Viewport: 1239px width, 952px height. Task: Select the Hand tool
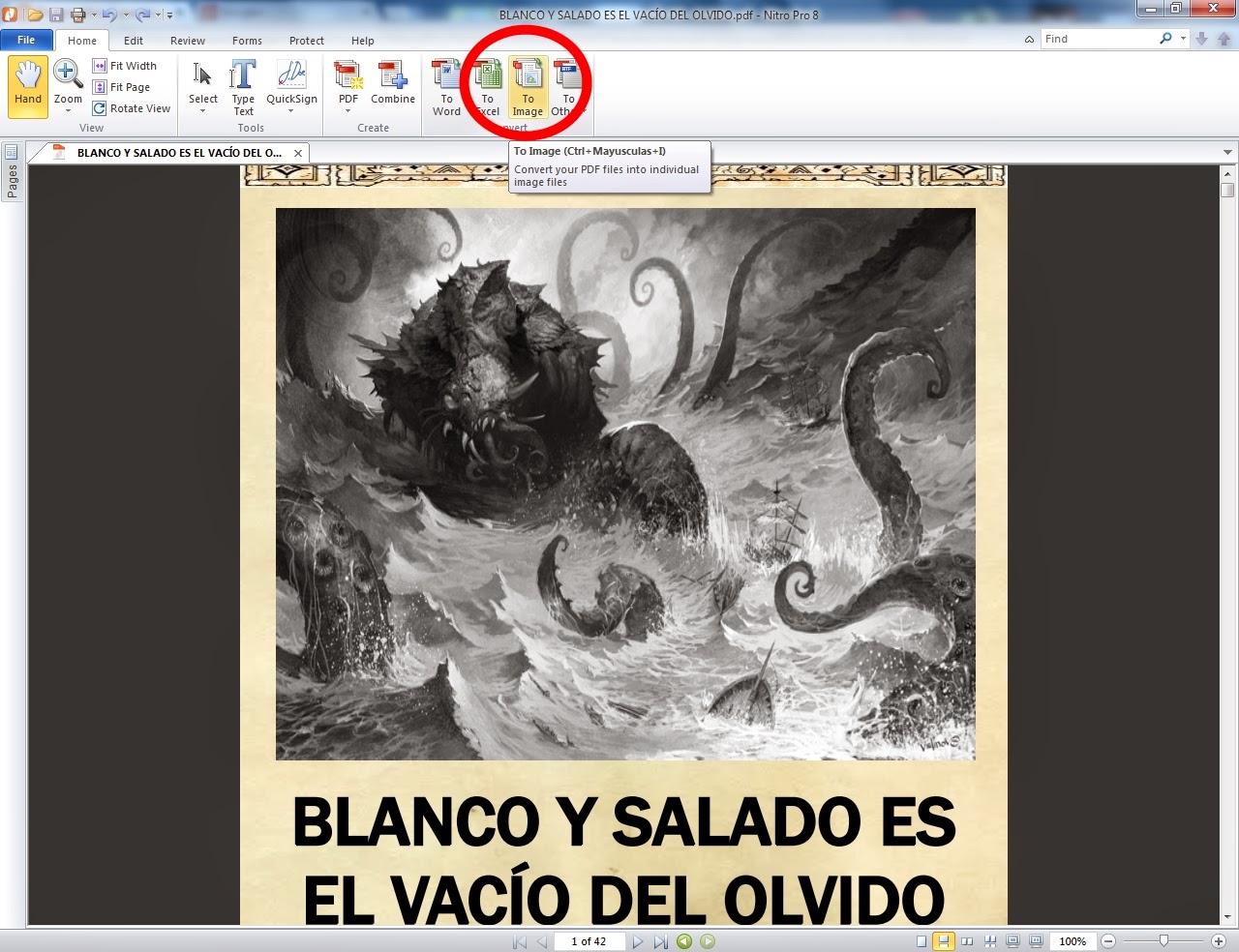click(28, 86)
